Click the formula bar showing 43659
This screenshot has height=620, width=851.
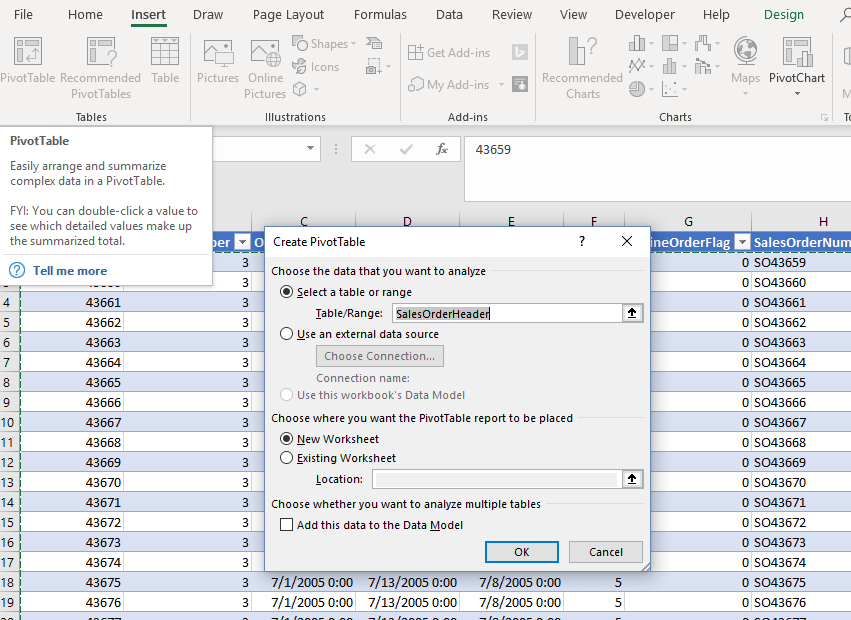tap(657, 168)
